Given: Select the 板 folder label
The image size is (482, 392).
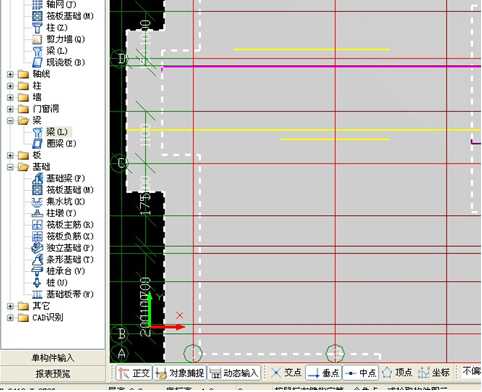Looking at the screenshot, I should 37,155.
